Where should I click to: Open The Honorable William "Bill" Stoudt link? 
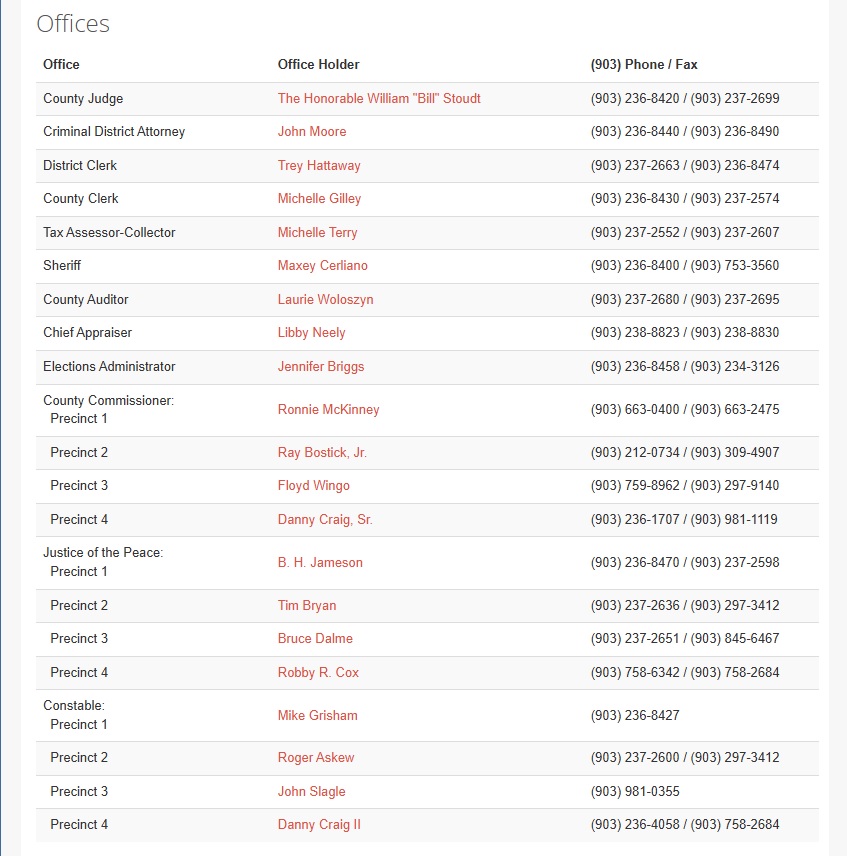(x=379, y=98)
